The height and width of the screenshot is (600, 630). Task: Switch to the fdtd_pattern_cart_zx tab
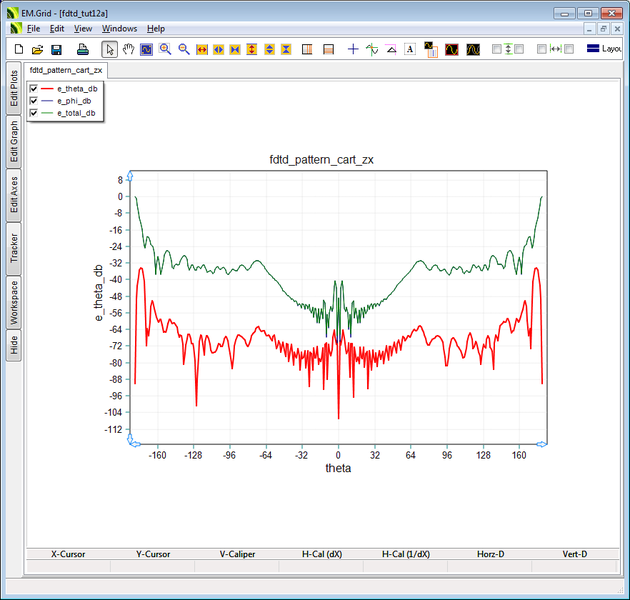point(66,70)
